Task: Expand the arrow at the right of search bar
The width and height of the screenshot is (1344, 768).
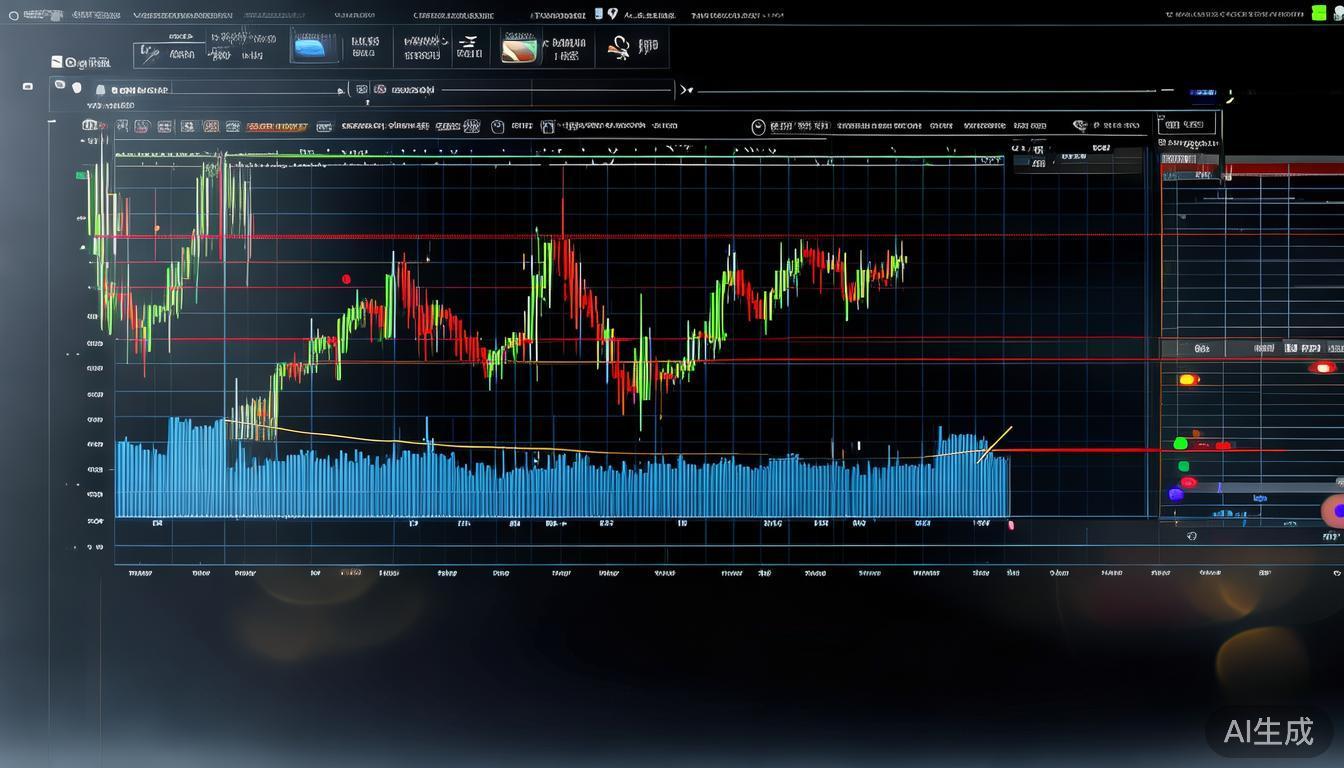Action: pyautogui.click(x=686, y=90)
